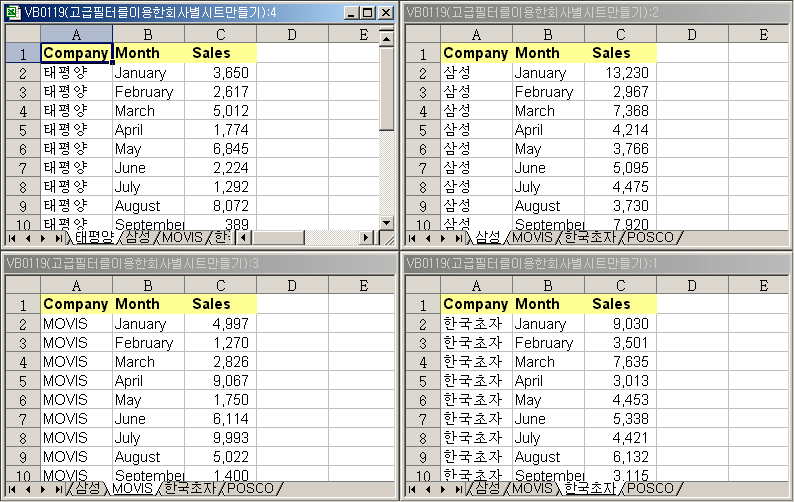Screen dimensions: 794x502
Task: Go to the last sheet tab in window 3
Action: [59, 489]
